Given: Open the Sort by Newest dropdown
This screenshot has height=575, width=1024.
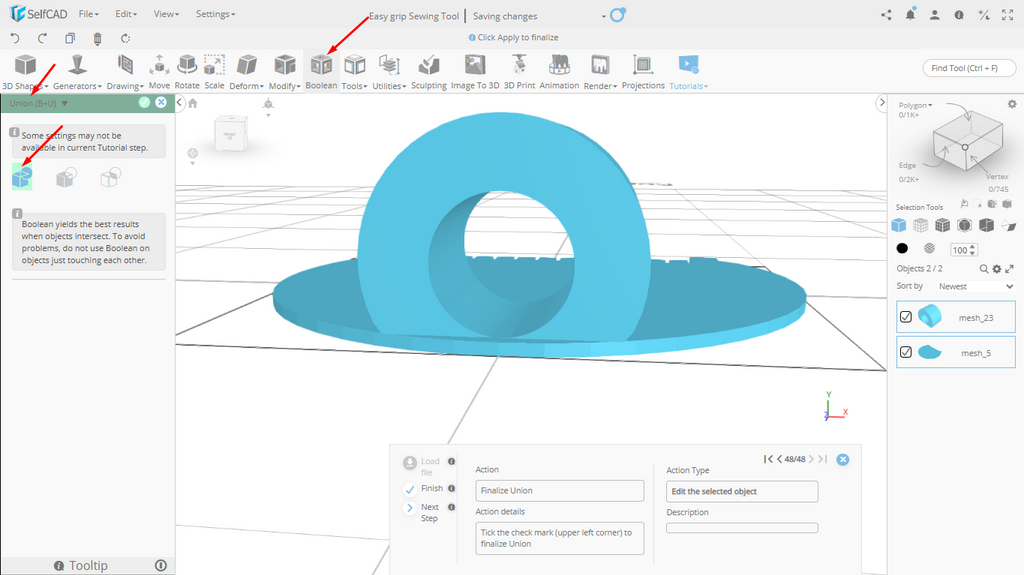Looking at the screenshot, I should [976, 286].
